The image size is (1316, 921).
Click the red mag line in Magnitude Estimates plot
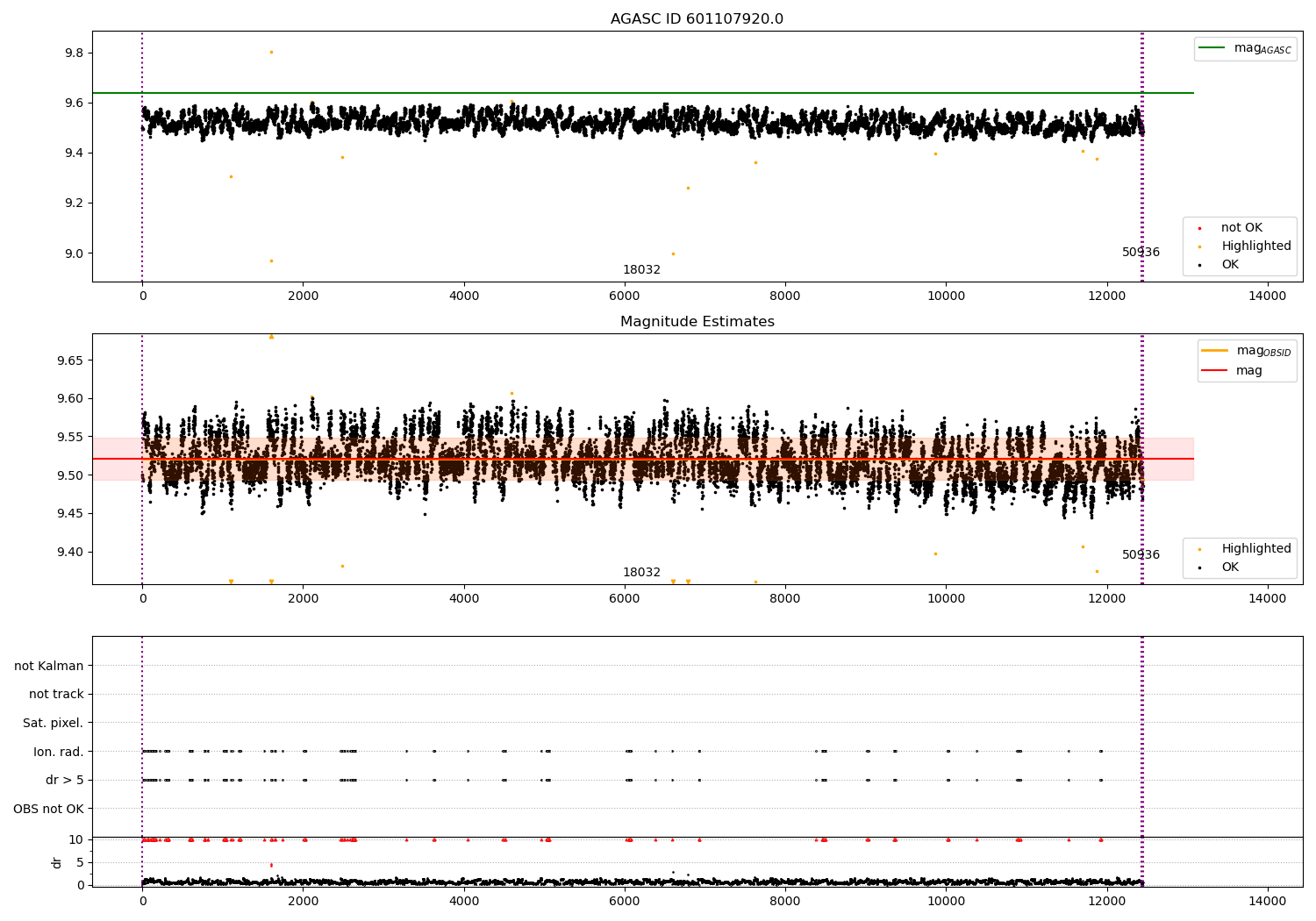[x=642, y=459]
